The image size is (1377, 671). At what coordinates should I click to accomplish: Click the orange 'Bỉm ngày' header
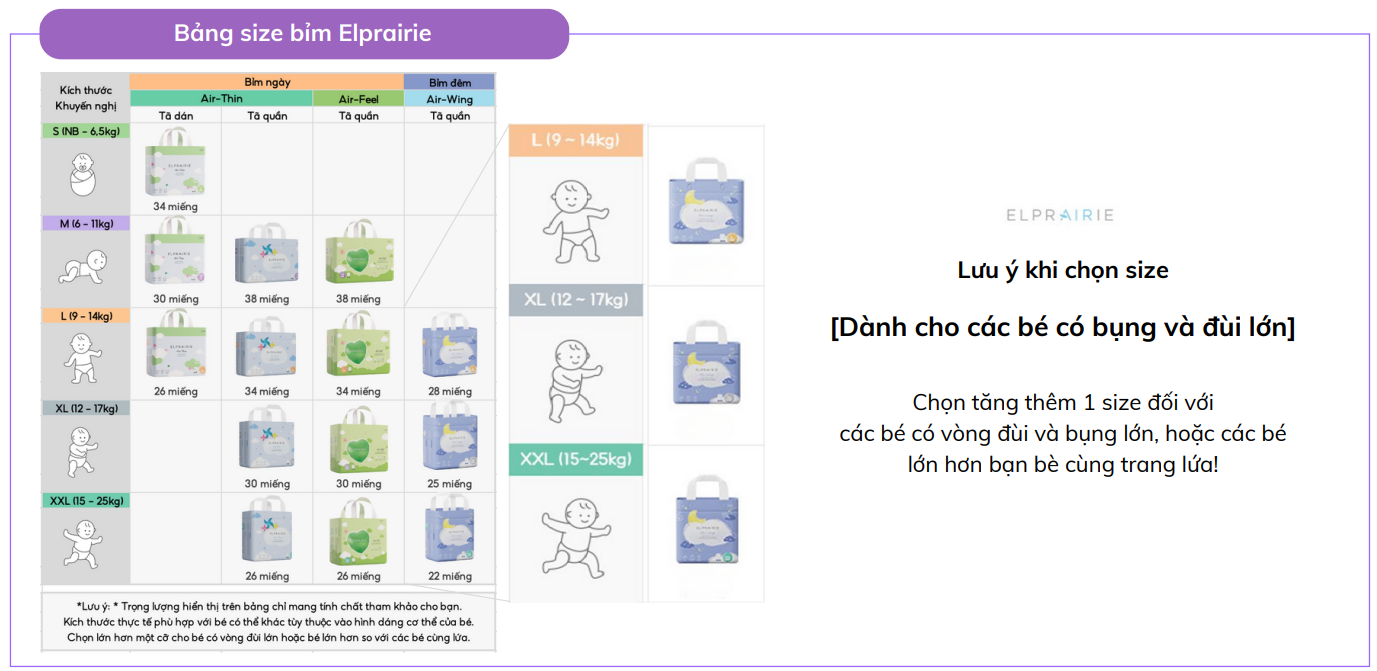[x=267, y=82]
